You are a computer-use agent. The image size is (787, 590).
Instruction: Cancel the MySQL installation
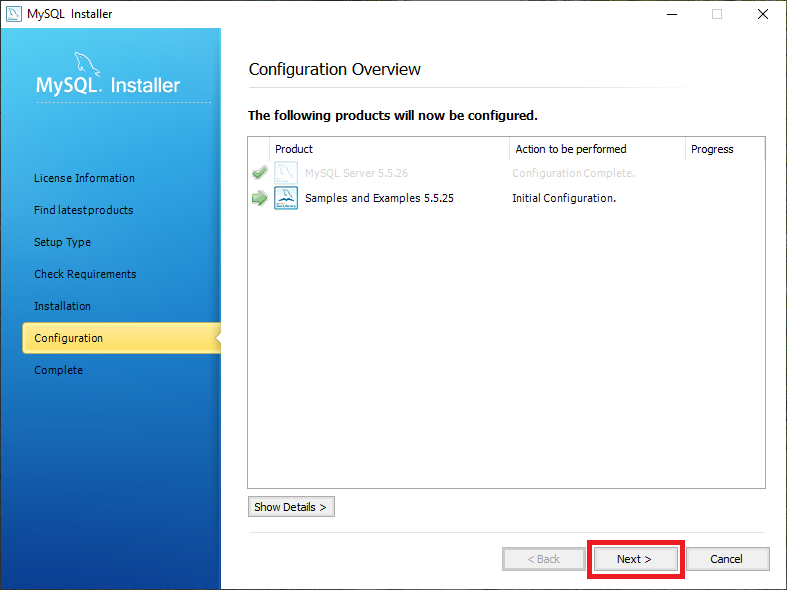(x=727, y=559)
